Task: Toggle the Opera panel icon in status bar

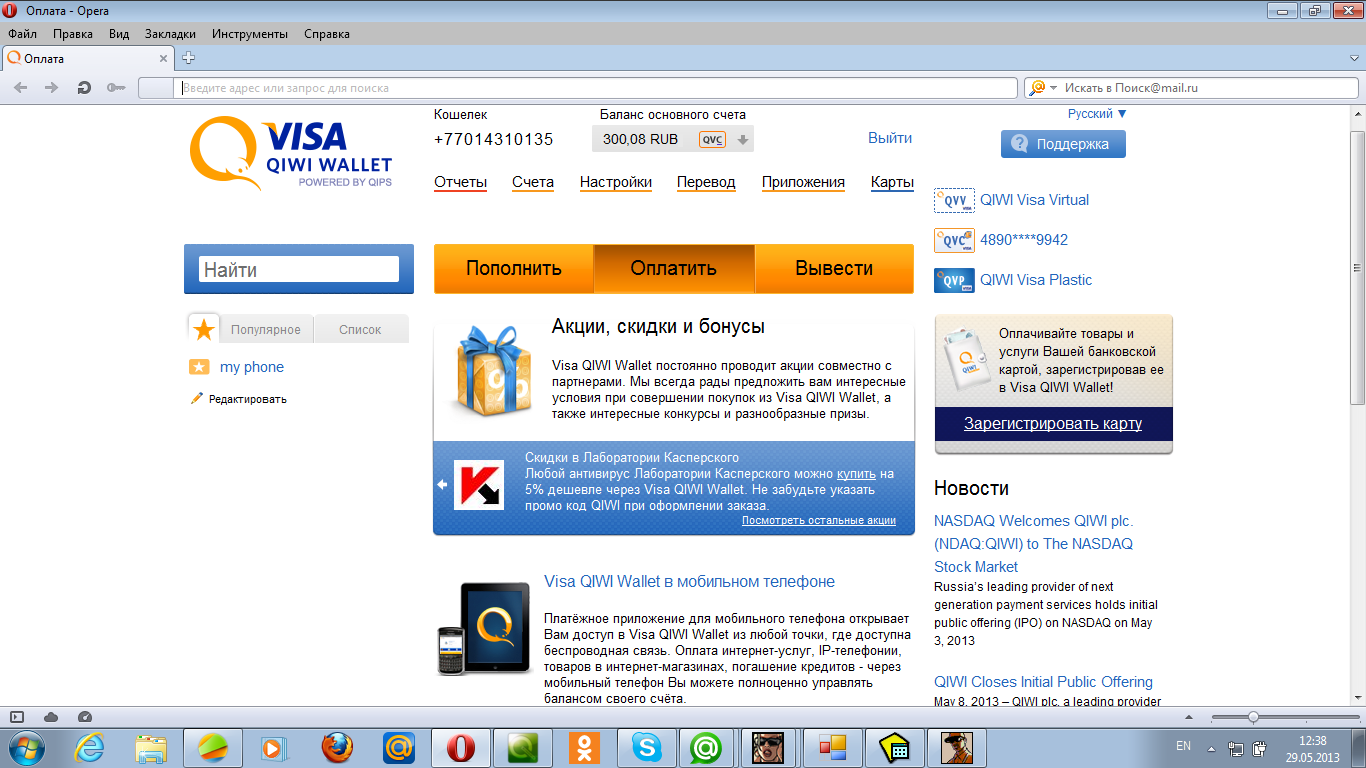Action: [x=17, y=716]
